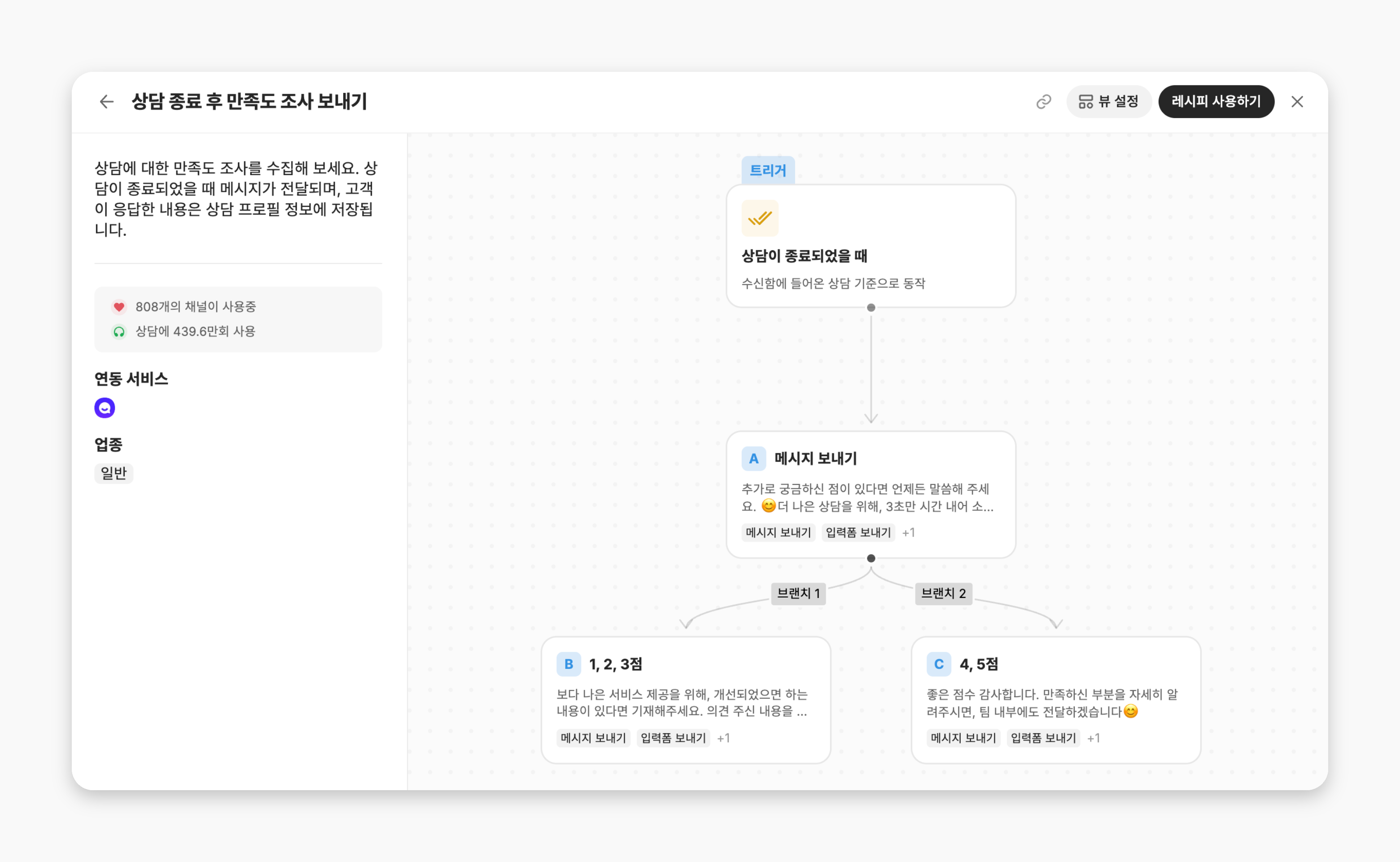Click the A step badge icon
The image size is (1400, 862).
753,458
